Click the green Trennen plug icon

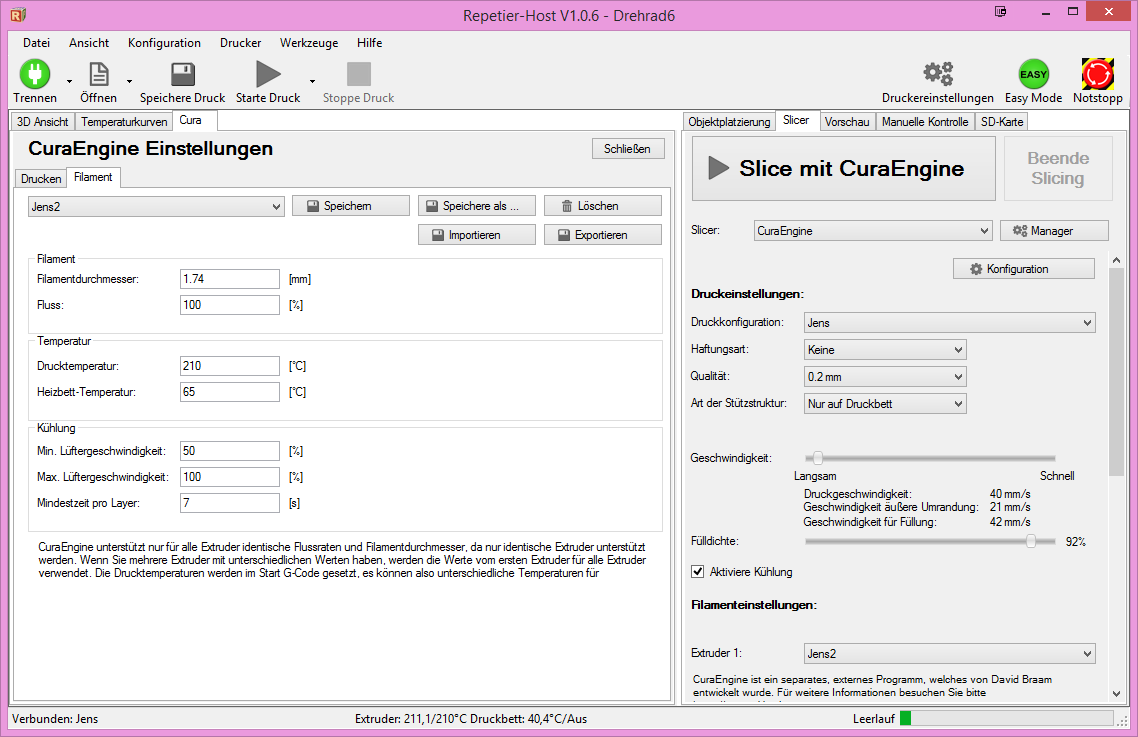(x=34, y=74)
